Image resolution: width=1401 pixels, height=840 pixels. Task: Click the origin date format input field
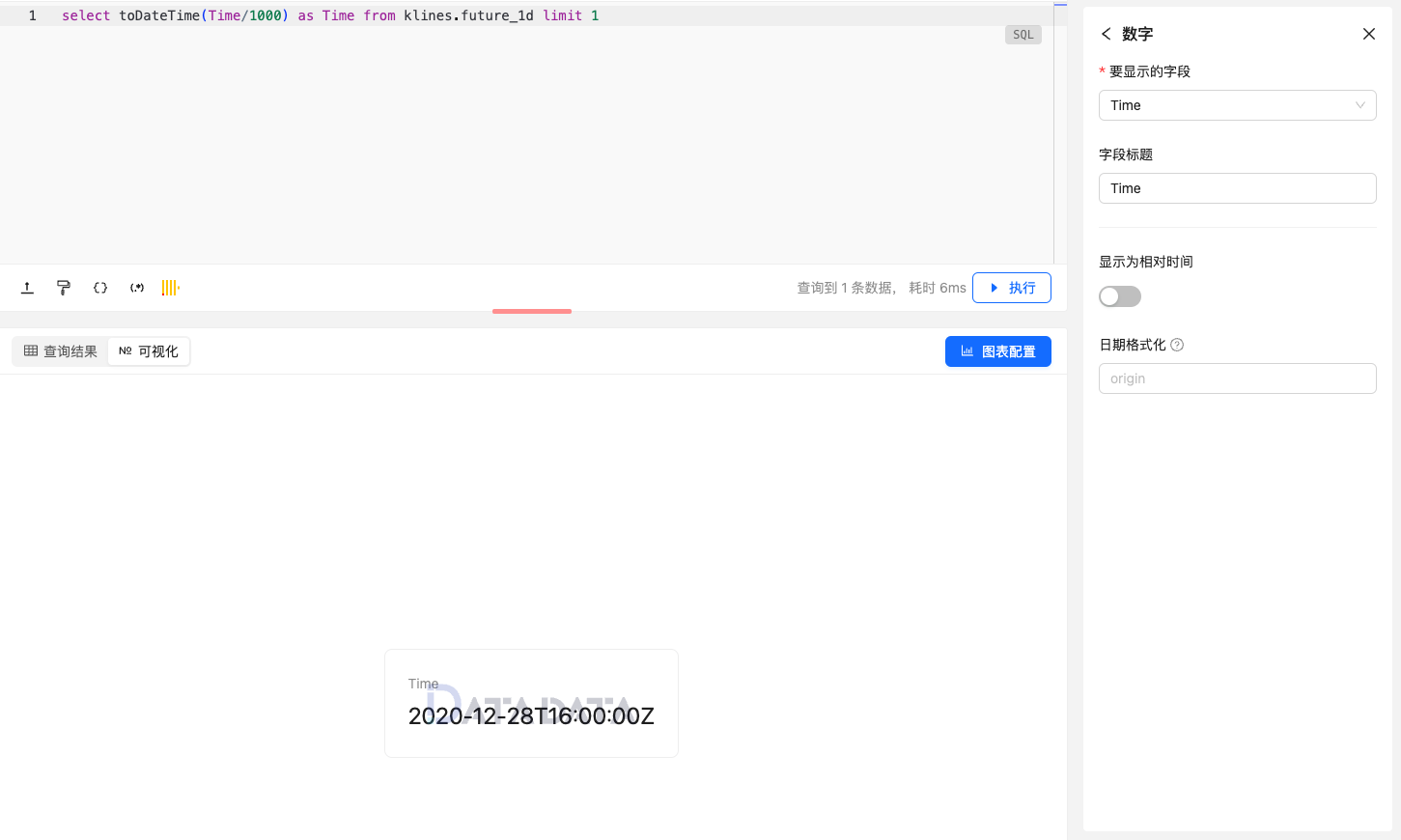coord(1237,378)
